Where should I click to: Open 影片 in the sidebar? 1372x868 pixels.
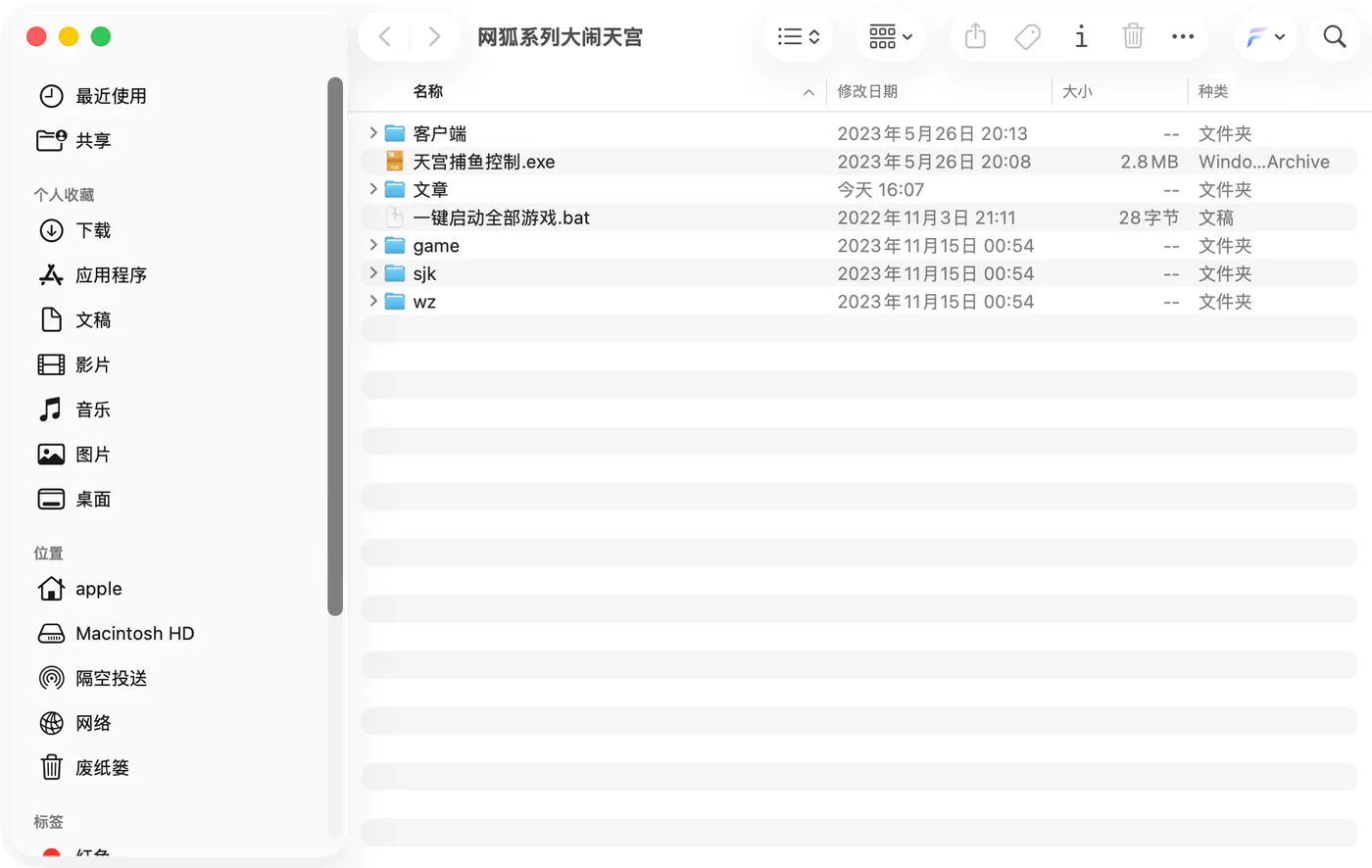click(74, 365)
